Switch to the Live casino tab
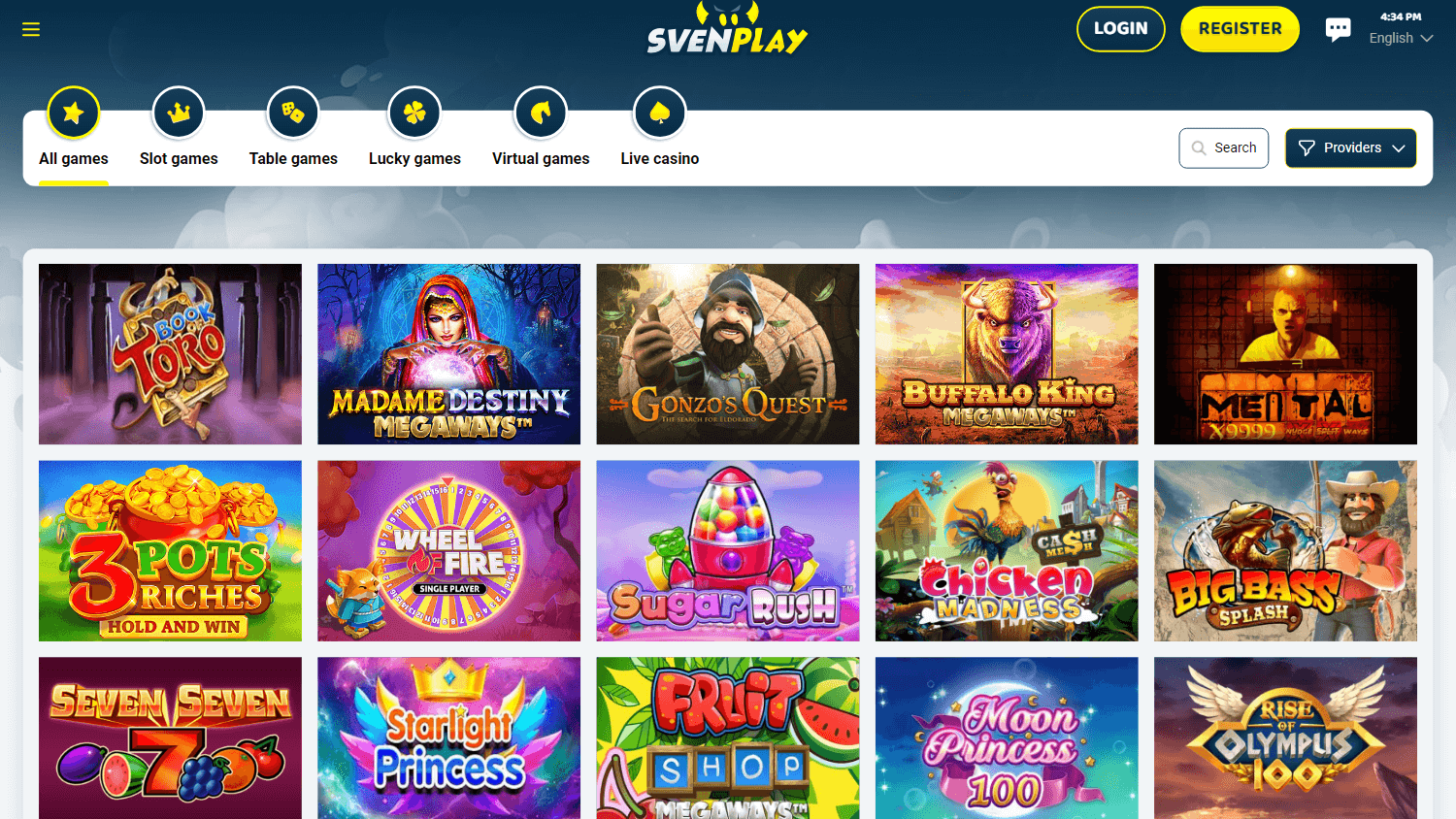This screenshot has height=819, width=1456. click(x=660, y=158)
